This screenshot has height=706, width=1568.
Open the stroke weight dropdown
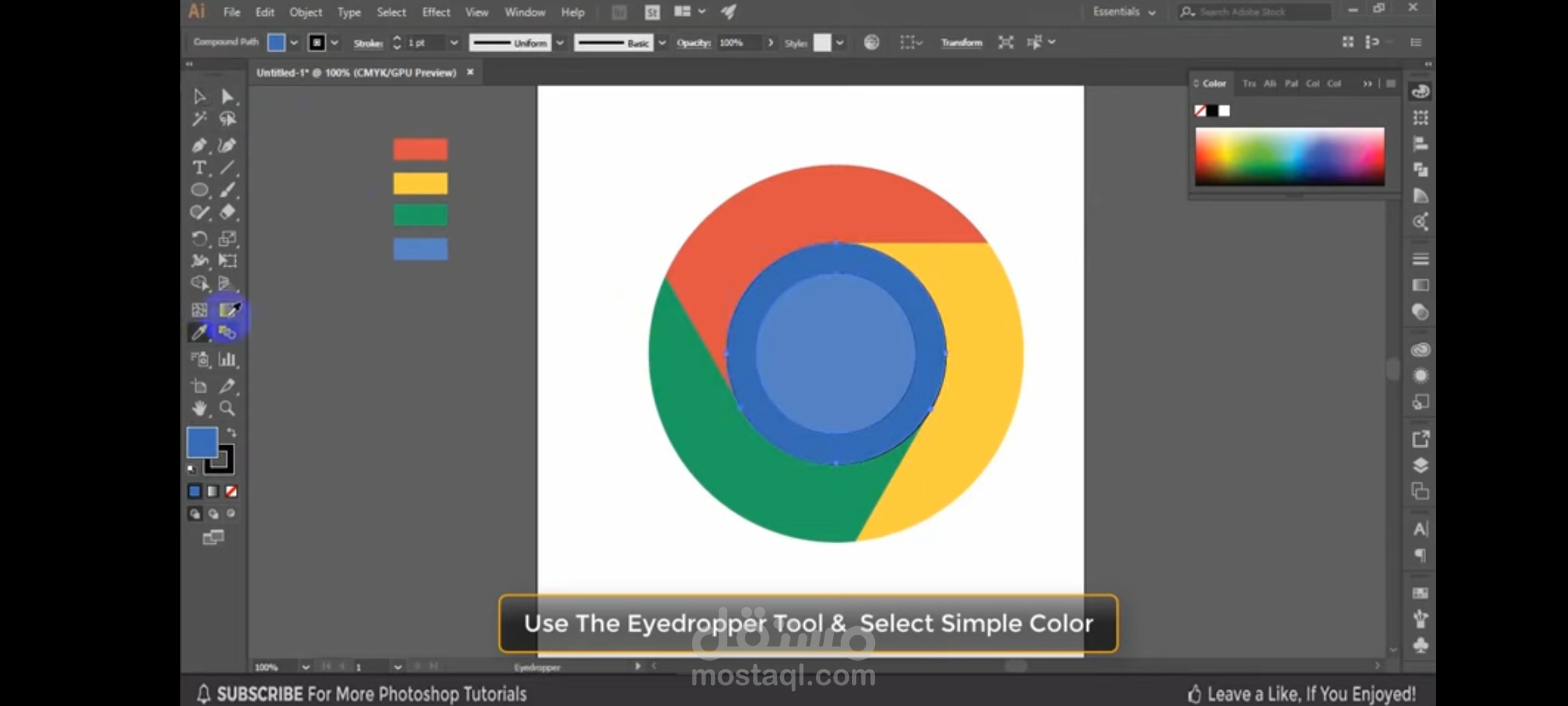(454, 42)
